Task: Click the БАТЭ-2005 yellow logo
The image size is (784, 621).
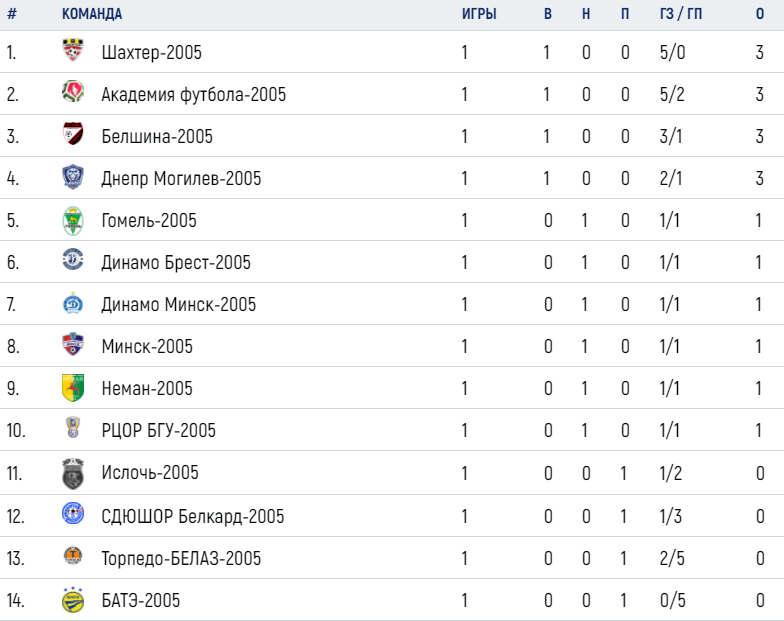Action: [x=73, y=600]
